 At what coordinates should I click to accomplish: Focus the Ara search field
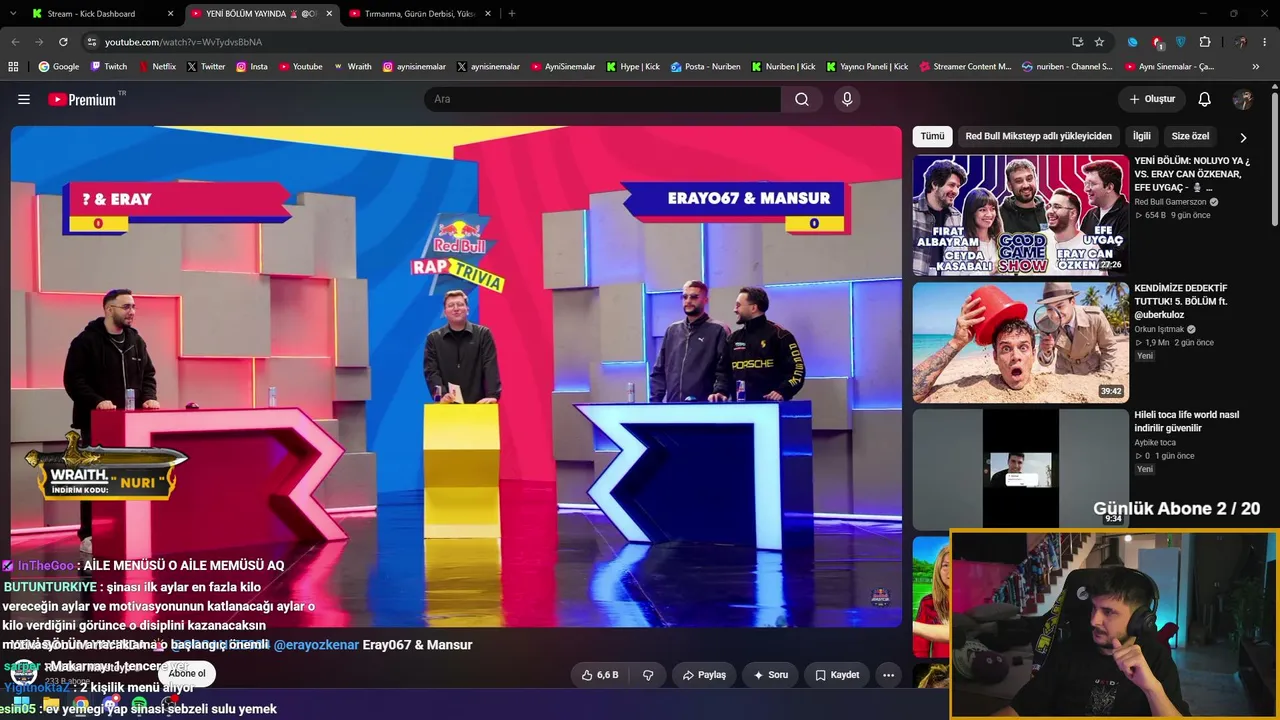coord(603,99)
